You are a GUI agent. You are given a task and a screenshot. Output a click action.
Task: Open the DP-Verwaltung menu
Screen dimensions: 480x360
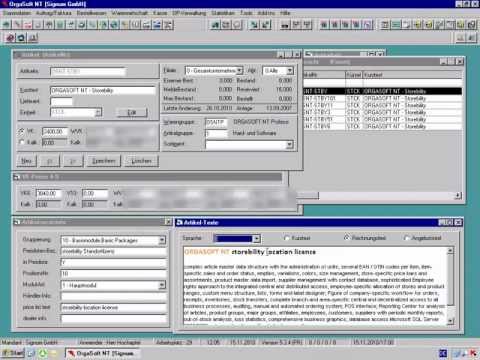click(x=189, y=13)
